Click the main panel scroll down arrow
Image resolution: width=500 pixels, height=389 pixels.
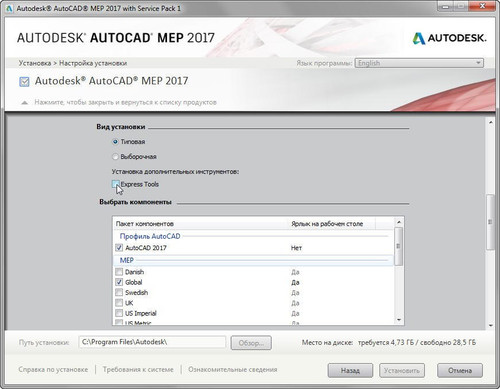point(491,325)
